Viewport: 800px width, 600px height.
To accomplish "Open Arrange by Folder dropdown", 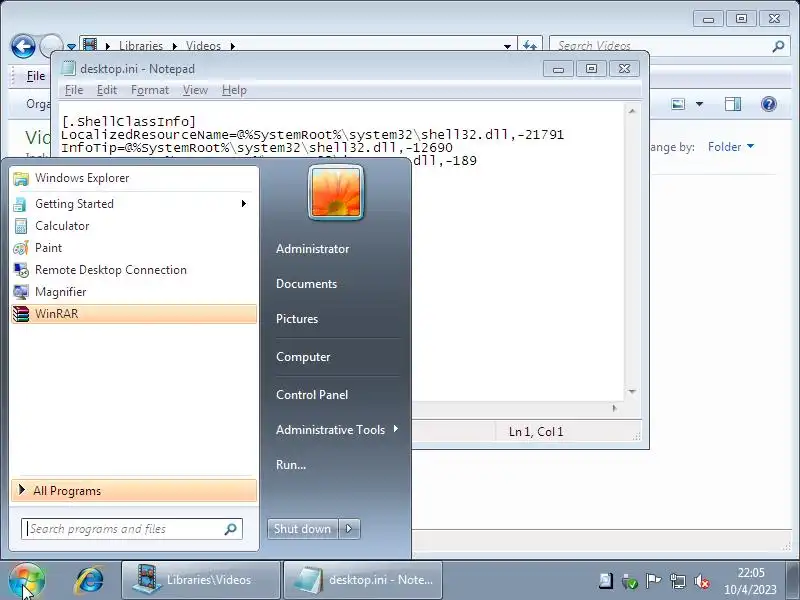I will pyautogui.click(x=731, y=147).
